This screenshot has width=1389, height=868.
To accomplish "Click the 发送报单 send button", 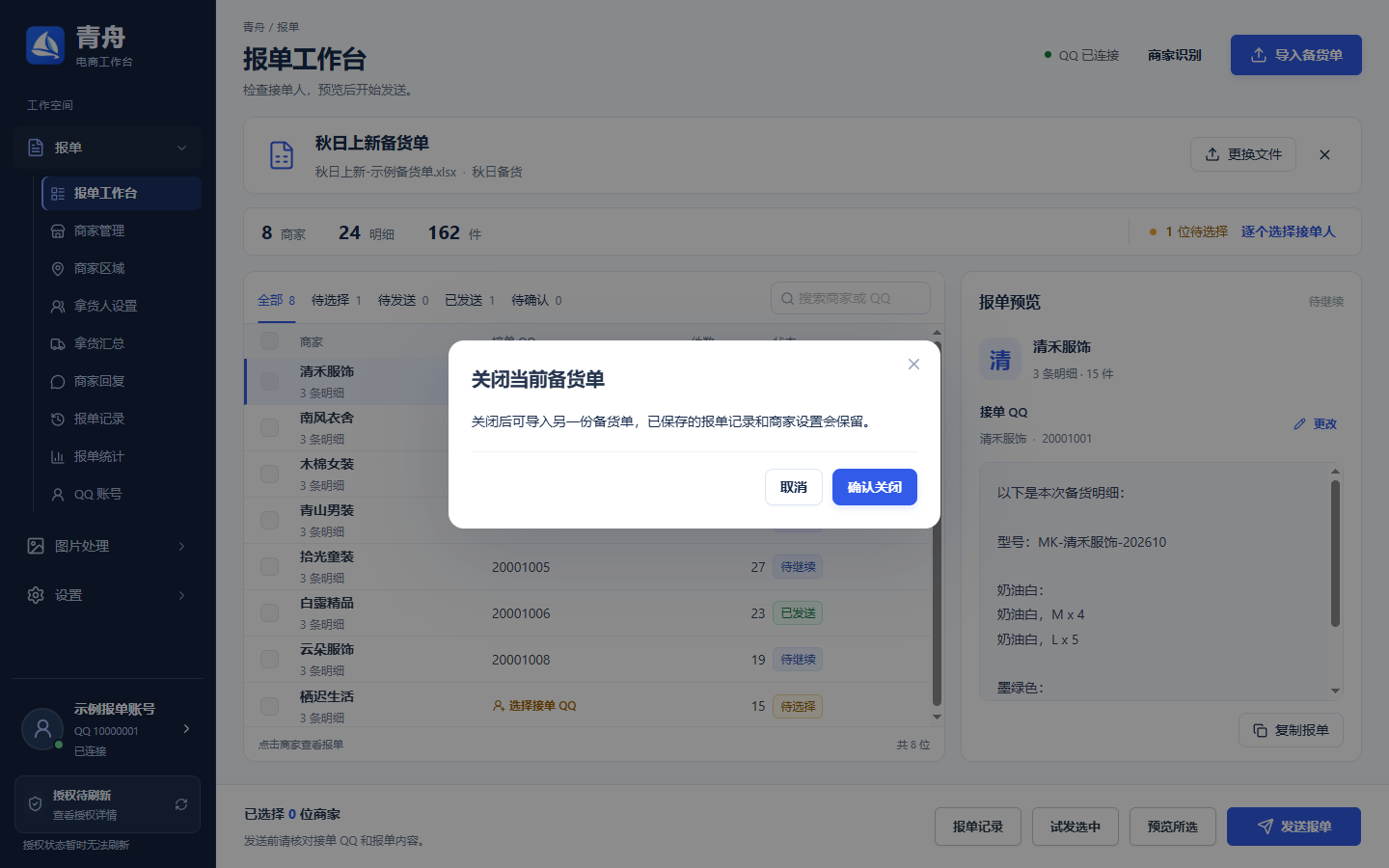I will pos(1294,827).
